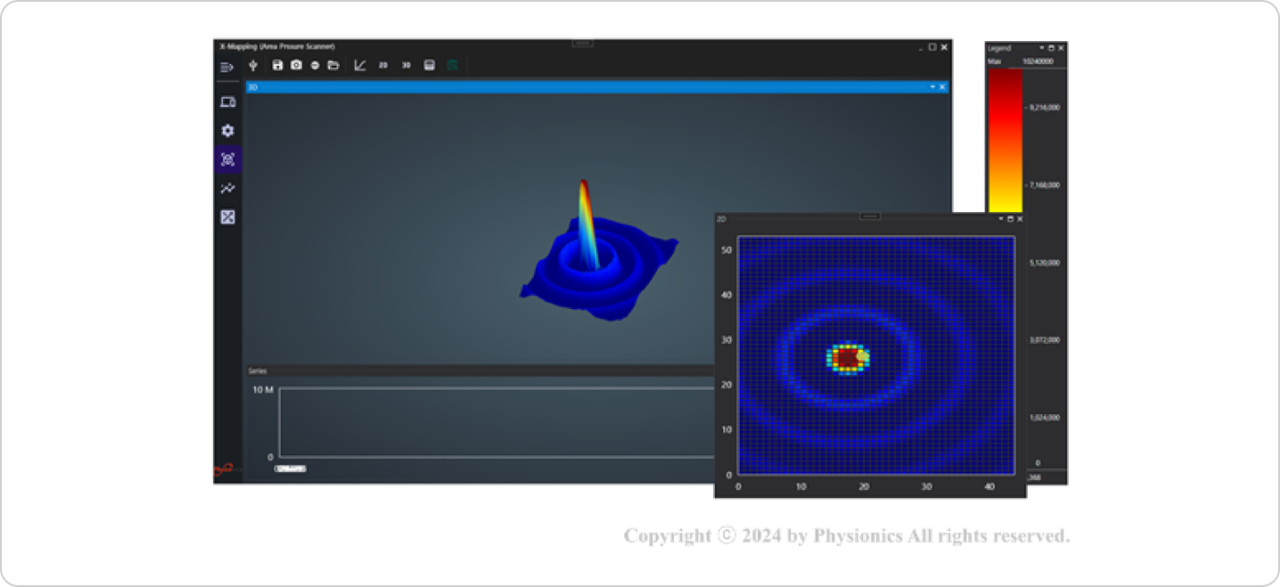Image resolution: width=1280 pixels, height=587 pixels.
Task: Switch view with the 3D toolbar button
Action: pyautogui.click(x=406, y=65)
